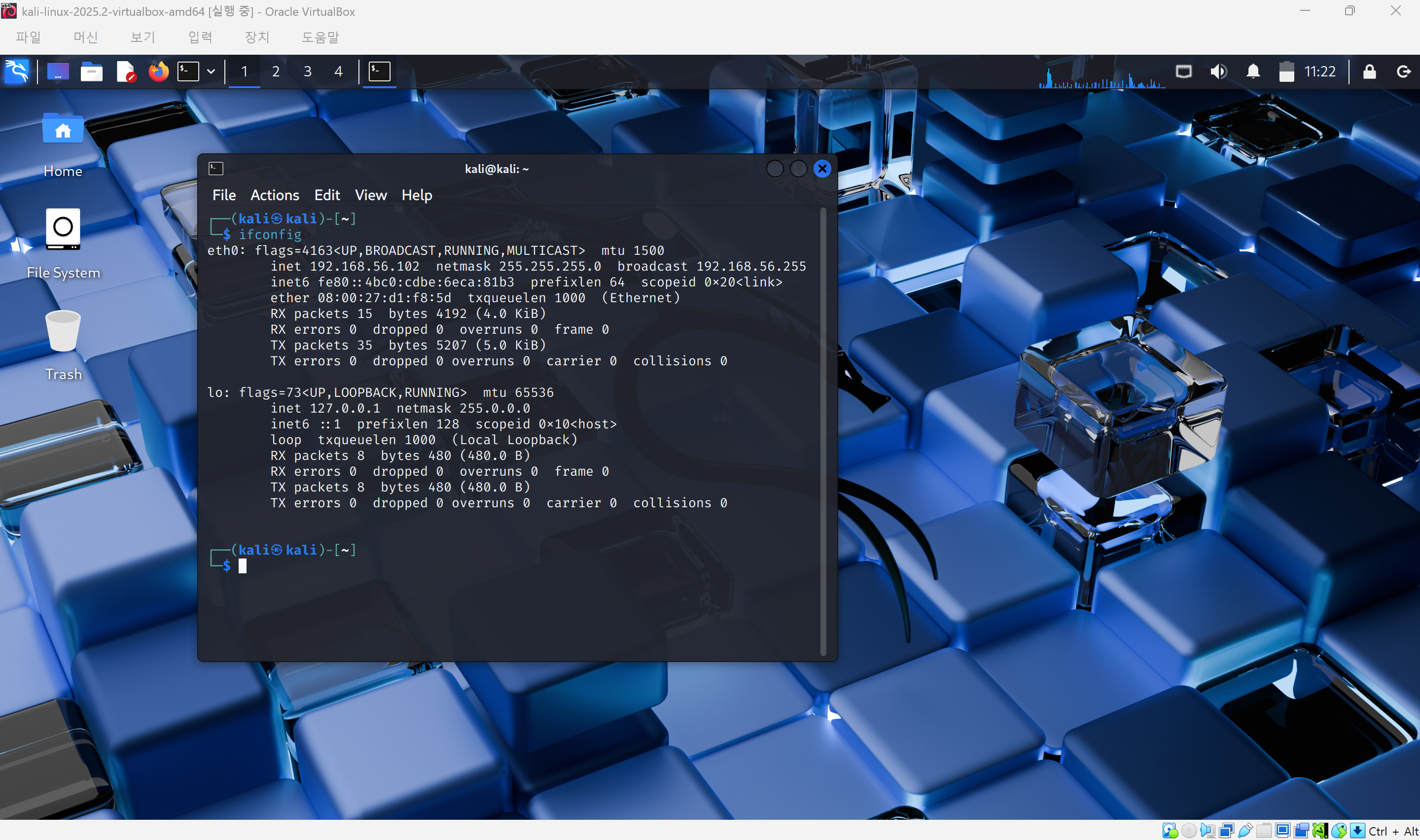Click the kali@kali taskbar window button

click(379, 71)
